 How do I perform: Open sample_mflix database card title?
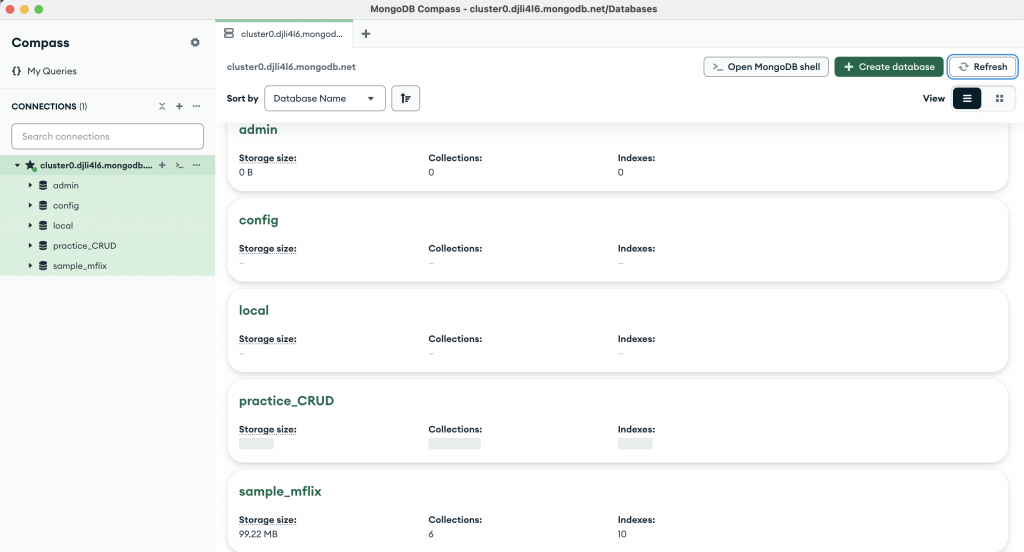280,491
